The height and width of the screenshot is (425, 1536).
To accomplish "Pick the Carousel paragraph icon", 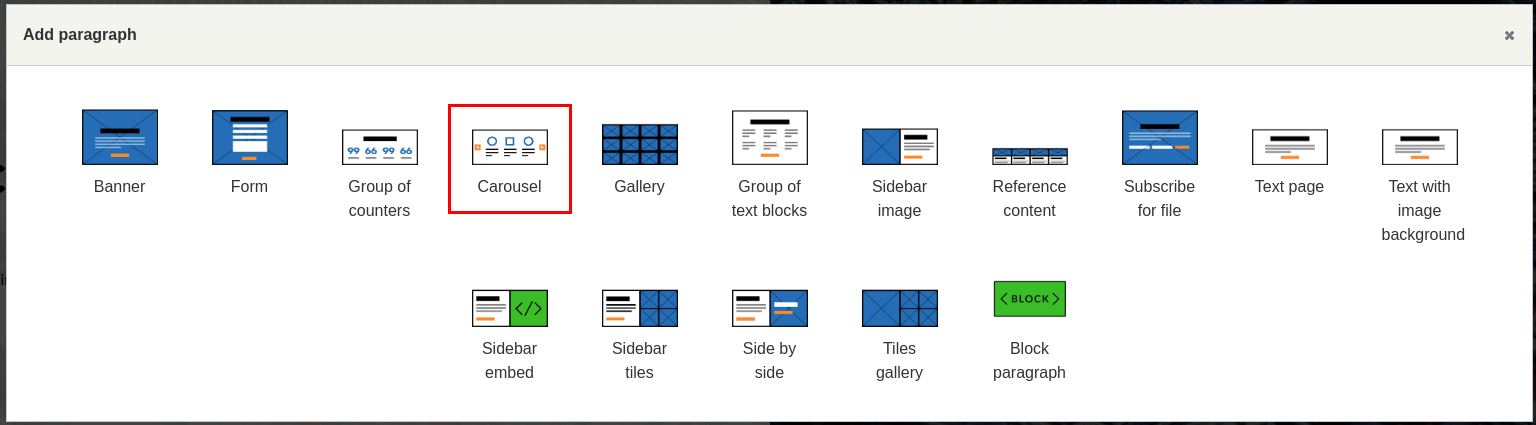I will click(510, 147).
